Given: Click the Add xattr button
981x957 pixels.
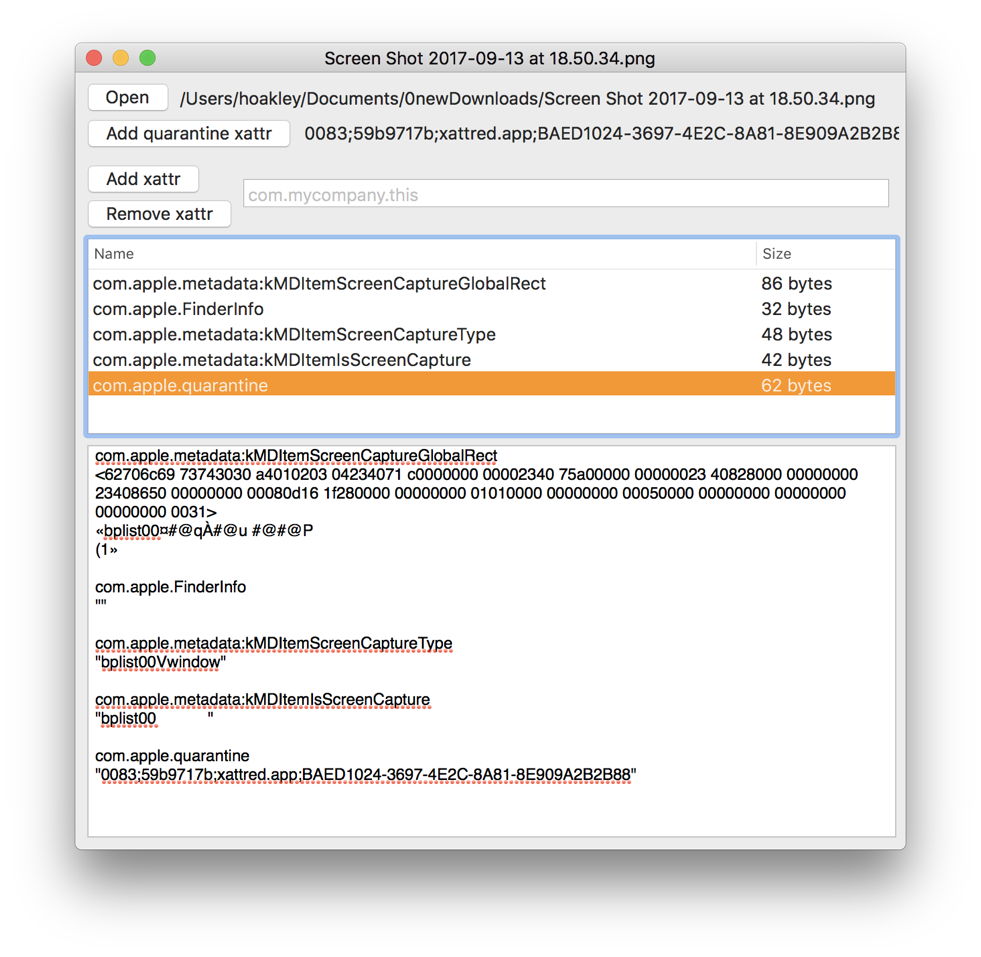Looking at the screenshot, I should [x=143, y=179].
